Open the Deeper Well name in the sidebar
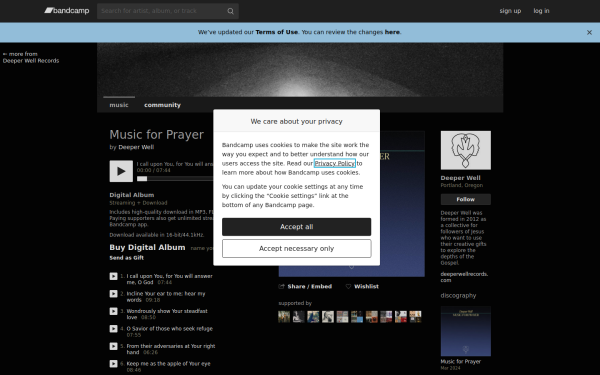 pyautogui.click(x=460, y=178)
